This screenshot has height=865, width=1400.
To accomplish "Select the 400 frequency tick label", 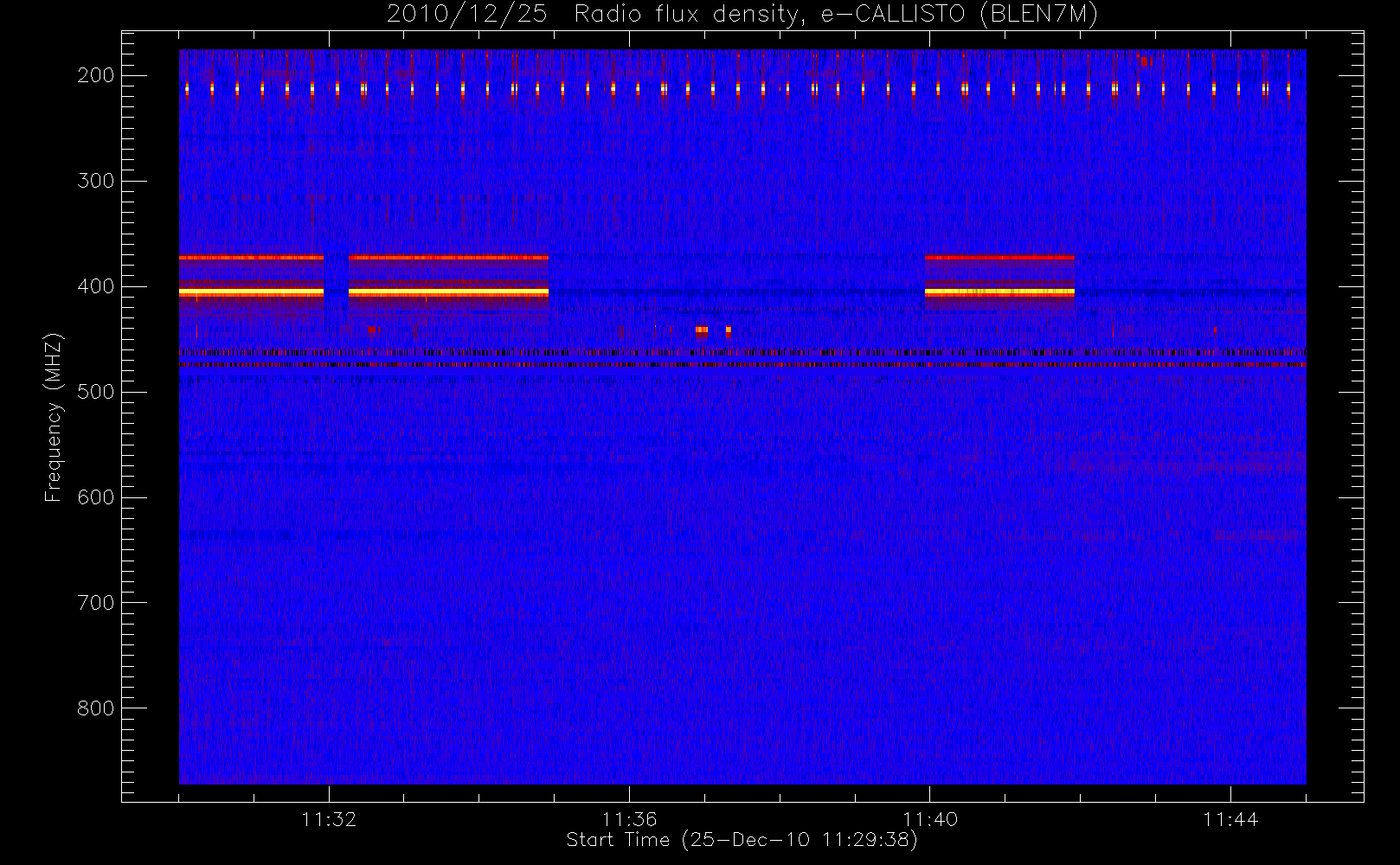I will (x=96, y=286).
